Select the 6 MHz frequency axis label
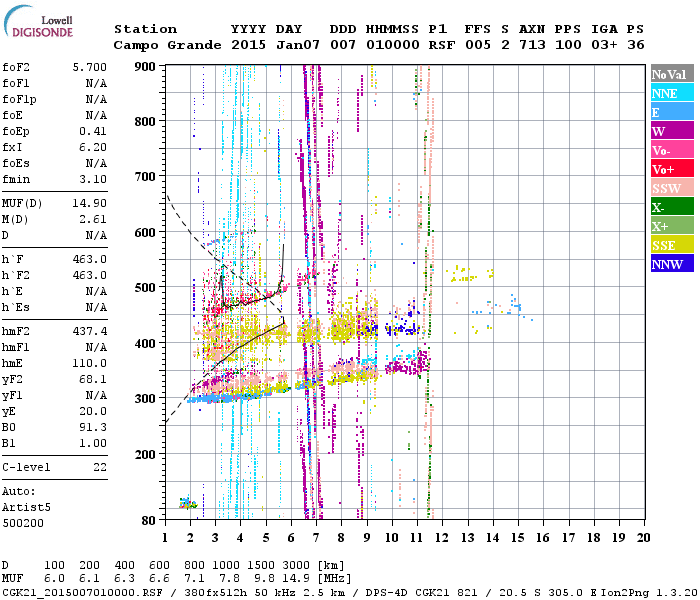 pyautogui.click(x=291, y=538)
